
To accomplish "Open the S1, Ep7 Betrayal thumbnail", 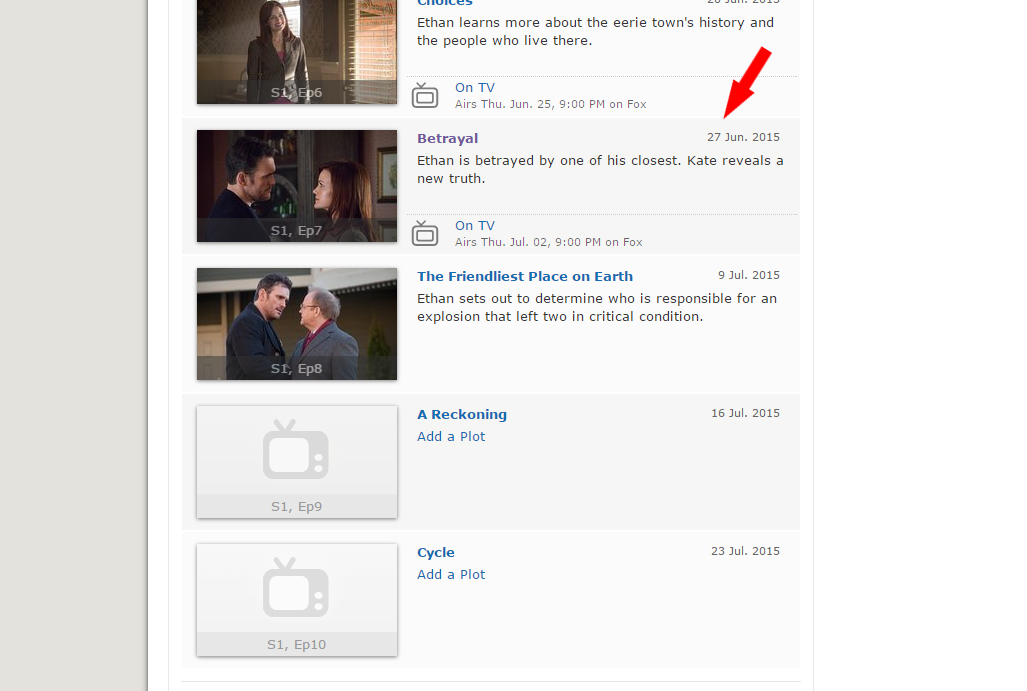I will 297,185.
